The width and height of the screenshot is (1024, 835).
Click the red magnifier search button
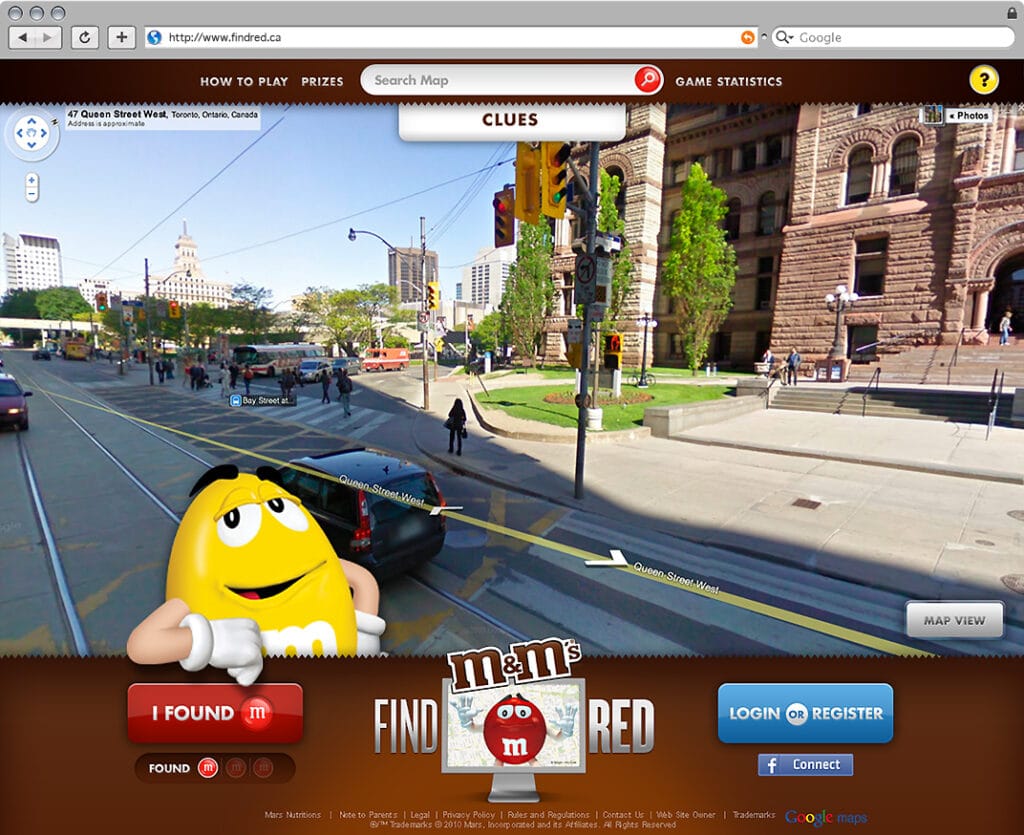click(648, 80)
